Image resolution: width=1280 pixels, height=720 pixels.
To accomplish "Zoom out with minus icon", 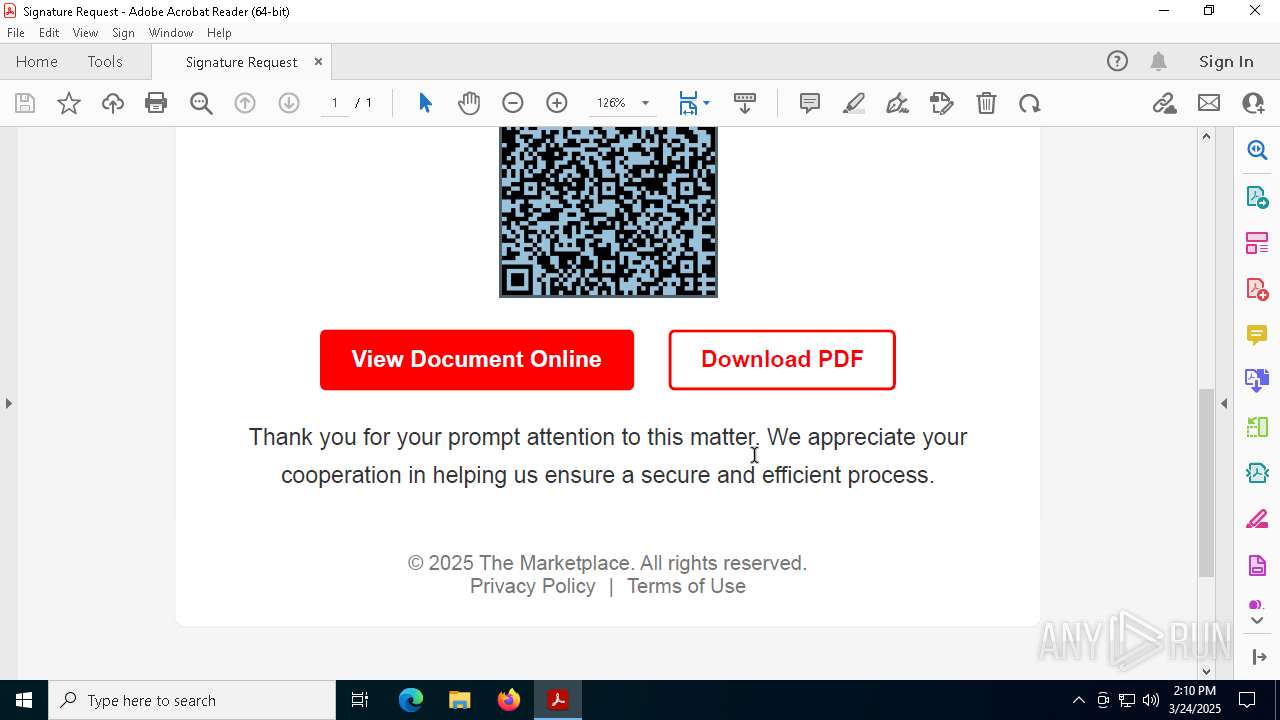I will [x=513, y=103].
